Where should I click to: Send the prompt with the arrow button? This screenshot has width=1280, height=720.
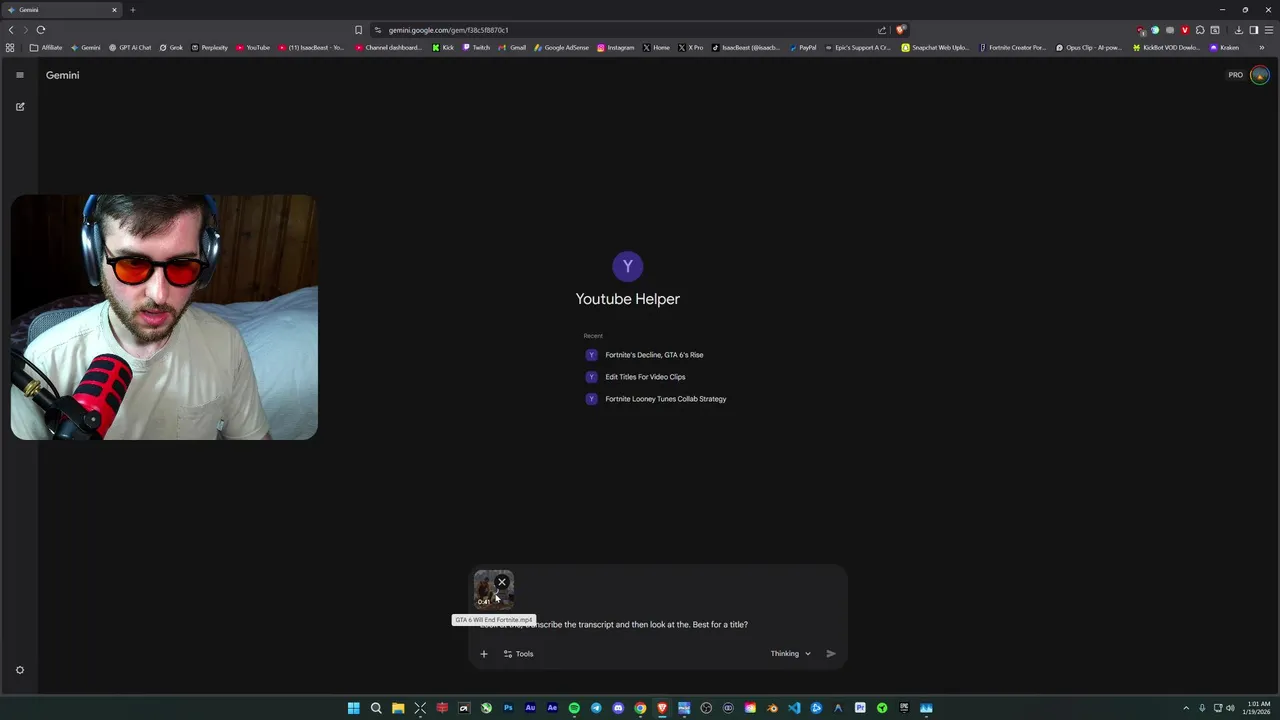[x=831, y=654]
